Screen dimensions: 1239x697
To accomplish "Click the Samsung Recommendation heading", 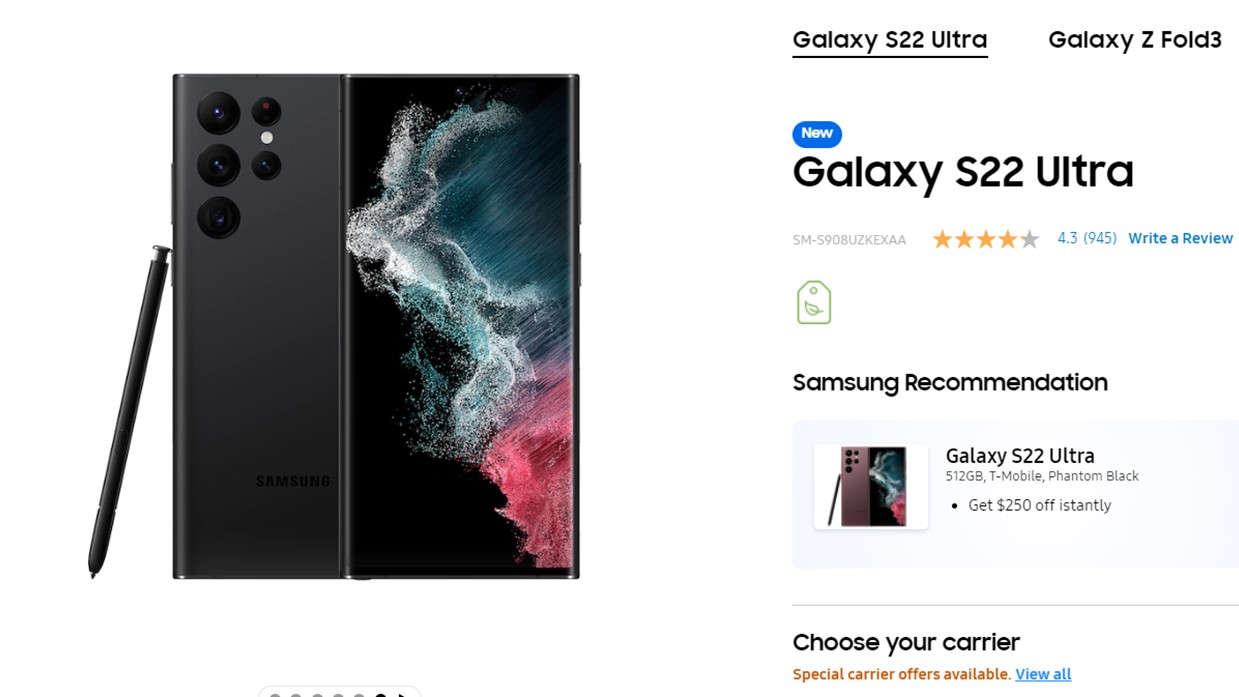I will click(x=949, y=382).
